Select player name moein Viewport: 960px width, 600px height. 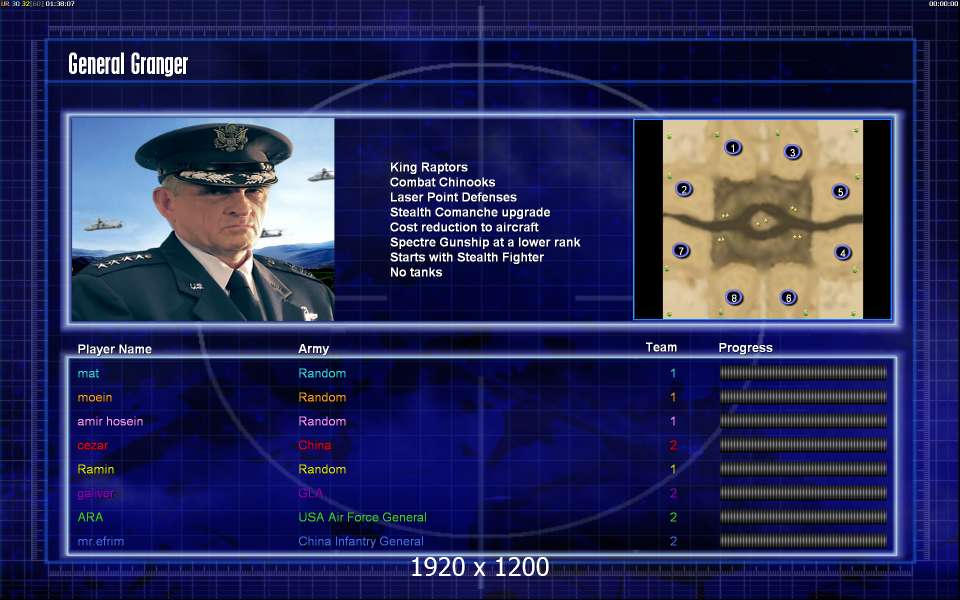click(95, 397)
